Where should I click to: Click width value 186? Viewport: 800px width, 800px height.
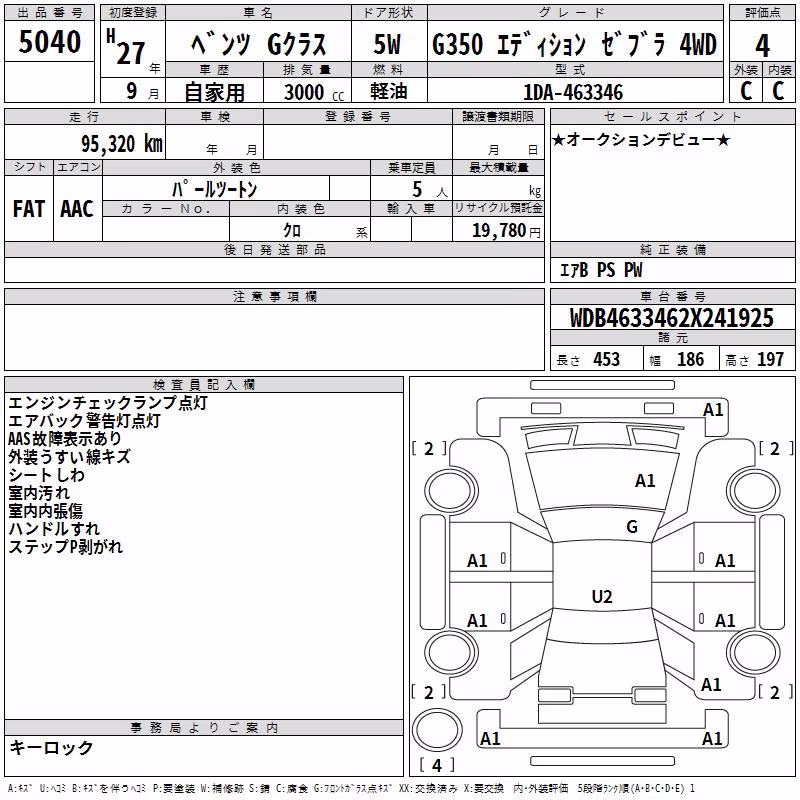click(x=690, y=359)
